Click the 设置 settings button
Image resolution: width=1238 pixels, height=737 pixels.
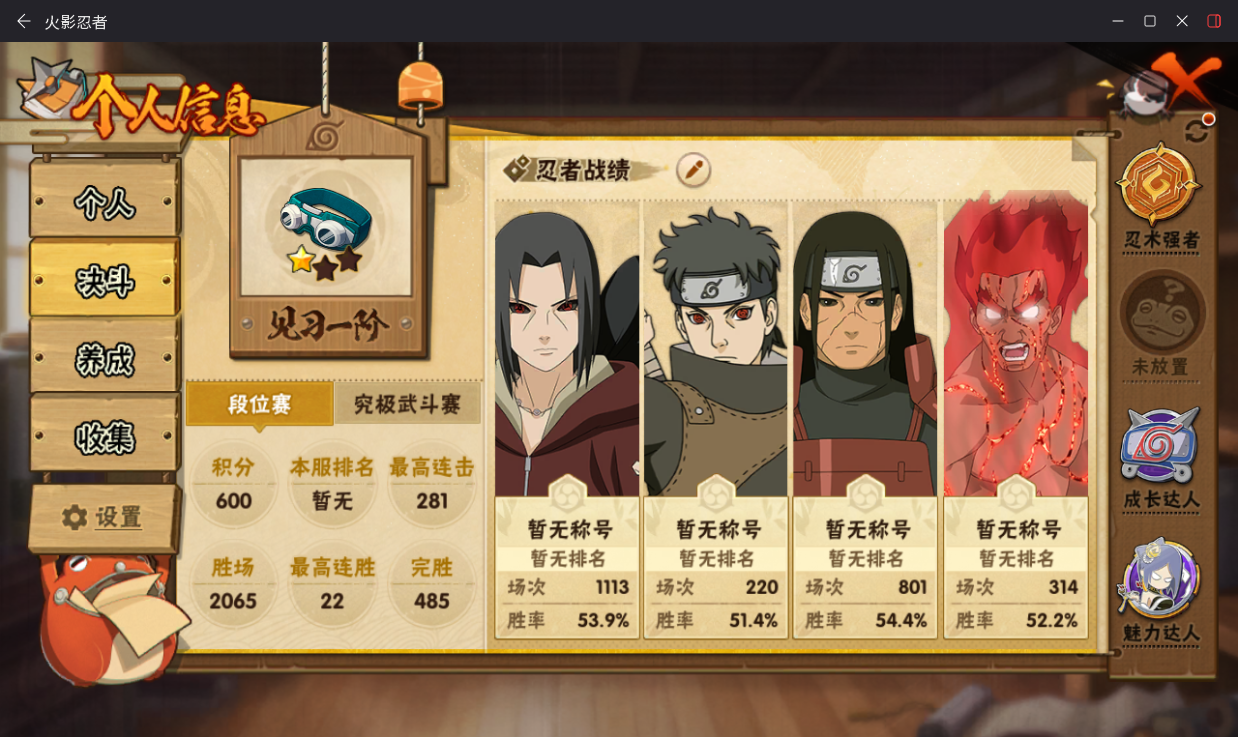[x=103, y=517]
